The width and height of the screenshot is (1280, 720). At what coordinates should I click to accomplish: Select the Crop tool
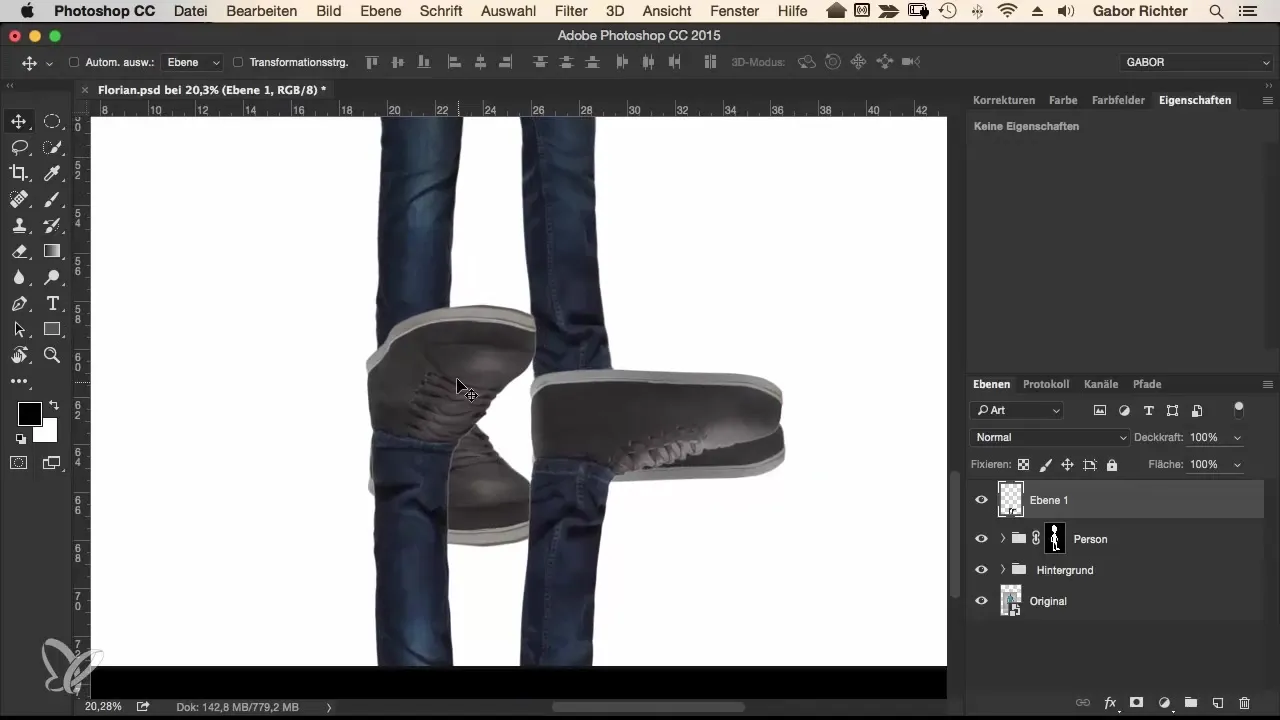19,174
